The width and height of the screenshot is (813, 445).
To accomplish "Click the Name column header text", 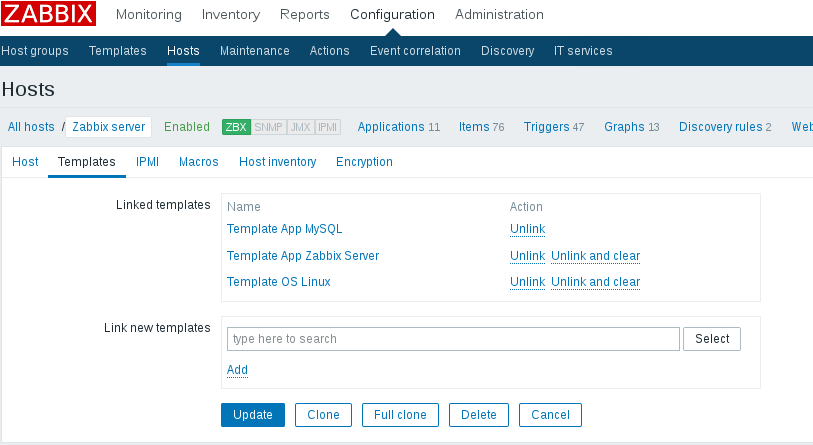I will (x=243, y=207).
